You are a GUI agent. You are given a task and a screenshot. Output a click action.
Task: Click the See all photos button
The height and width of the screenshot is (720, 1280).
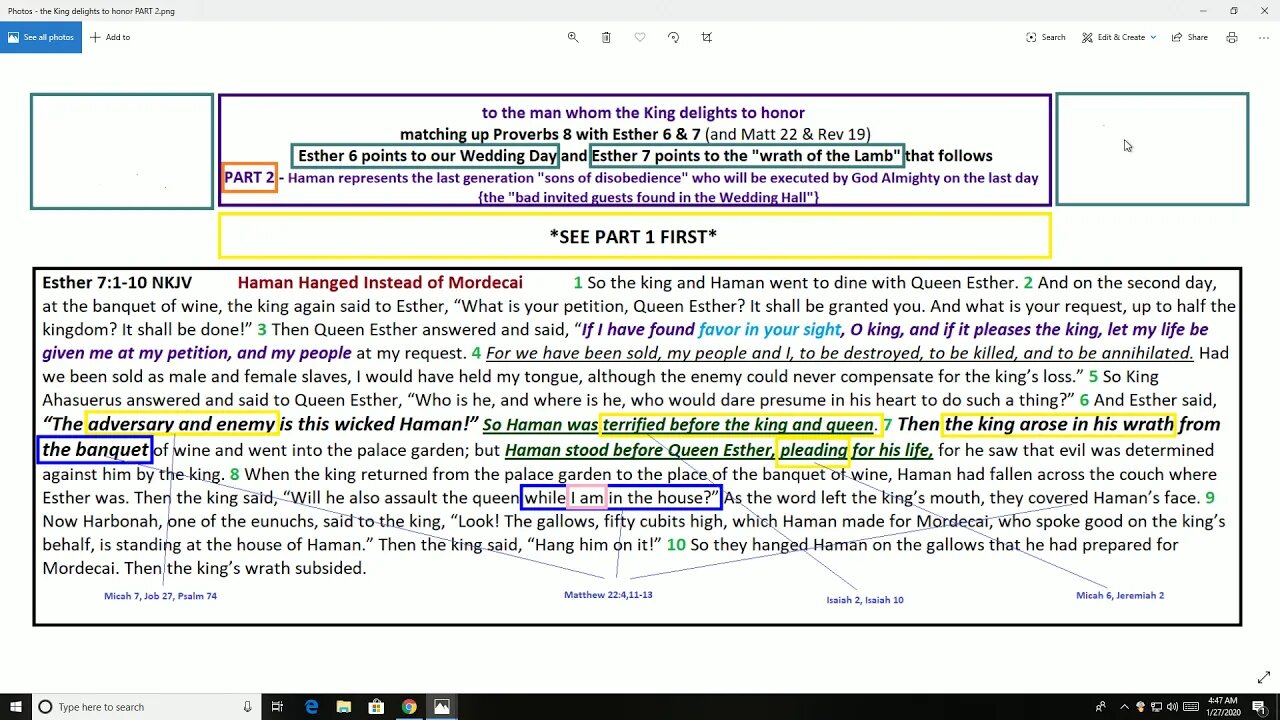(41, 37)
